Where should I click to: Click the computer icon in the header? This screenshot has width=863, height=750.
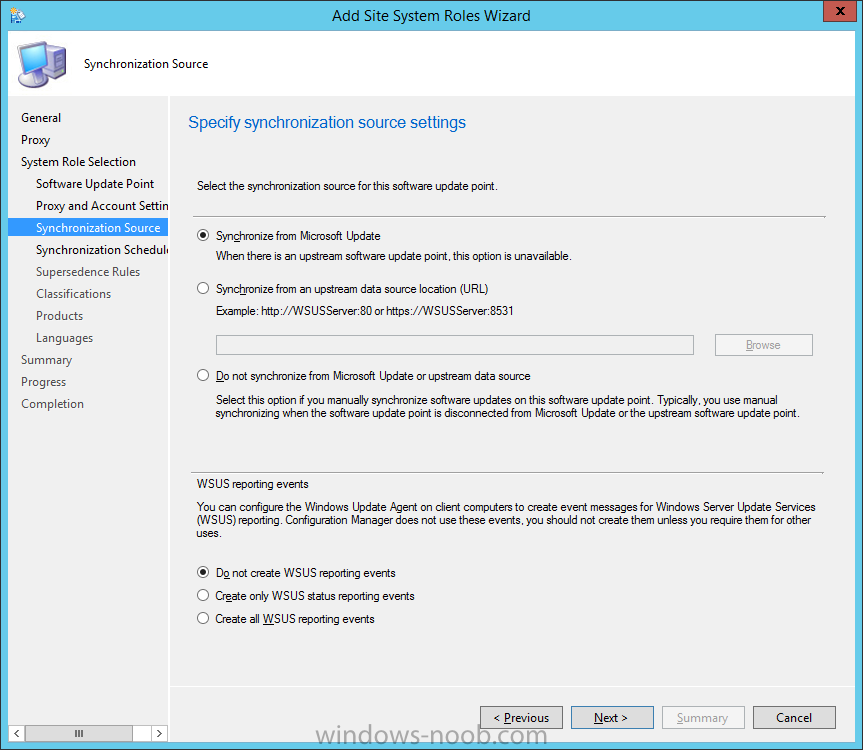(42, 64)
